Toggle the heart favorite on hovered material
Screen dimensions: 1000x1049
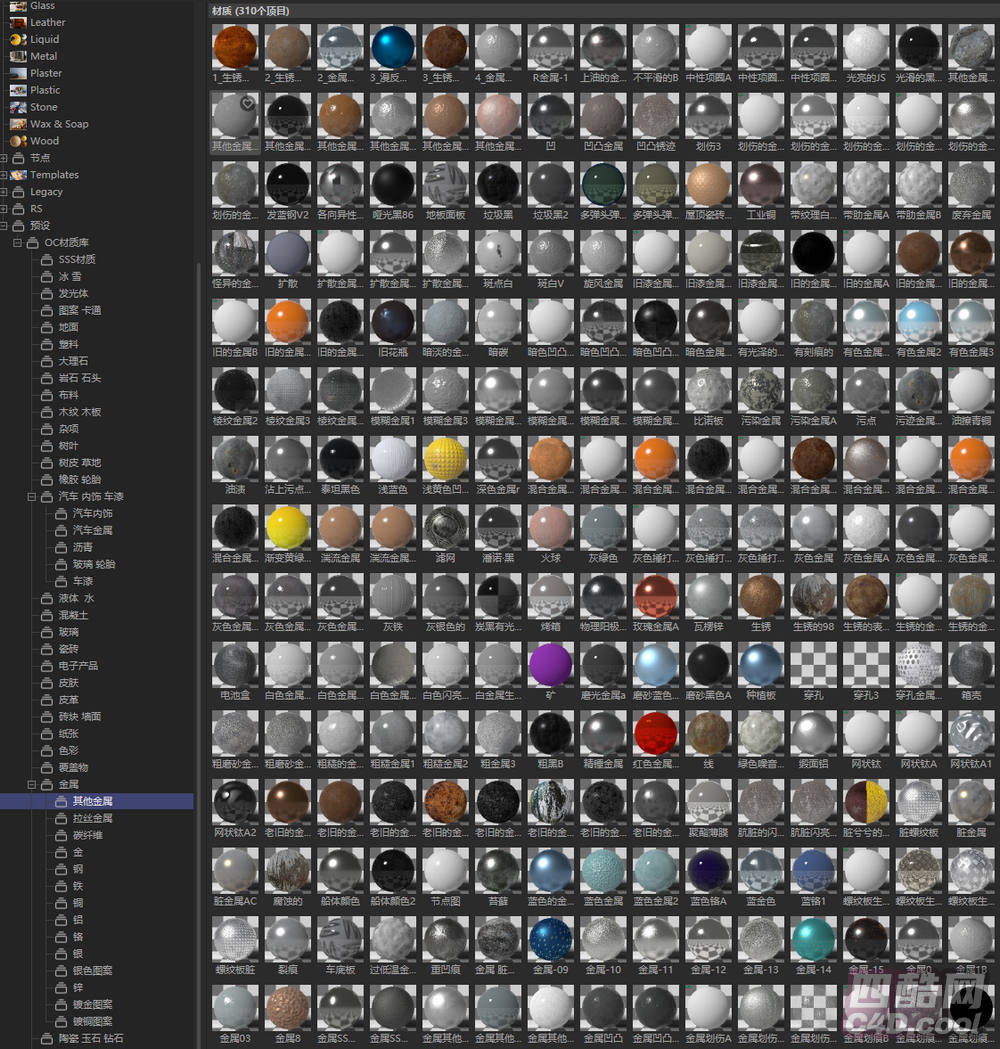(248, 103)
